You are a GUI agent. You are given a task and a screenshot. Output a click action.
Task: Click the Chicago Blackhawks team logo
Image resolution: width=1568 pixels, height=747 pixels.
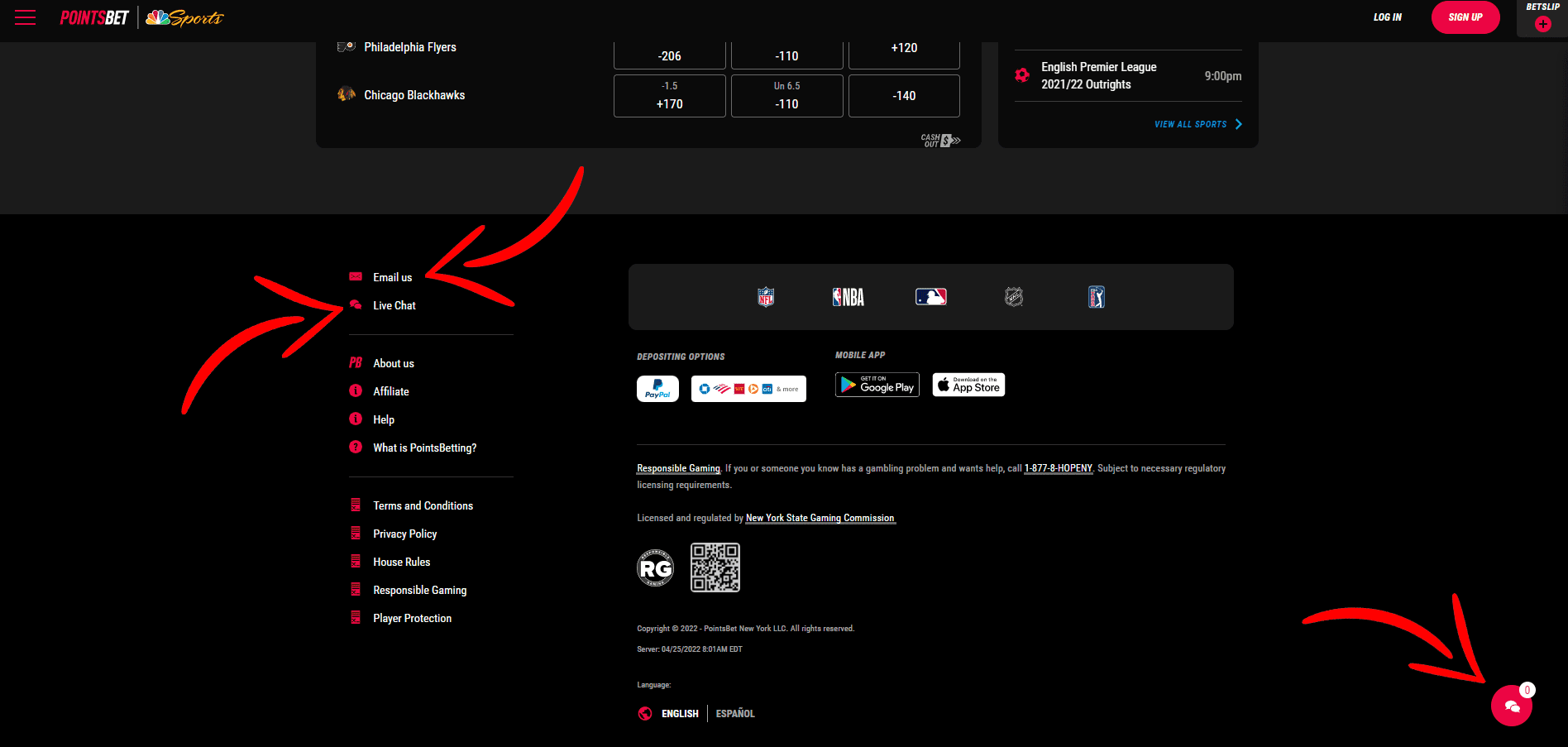347,94
